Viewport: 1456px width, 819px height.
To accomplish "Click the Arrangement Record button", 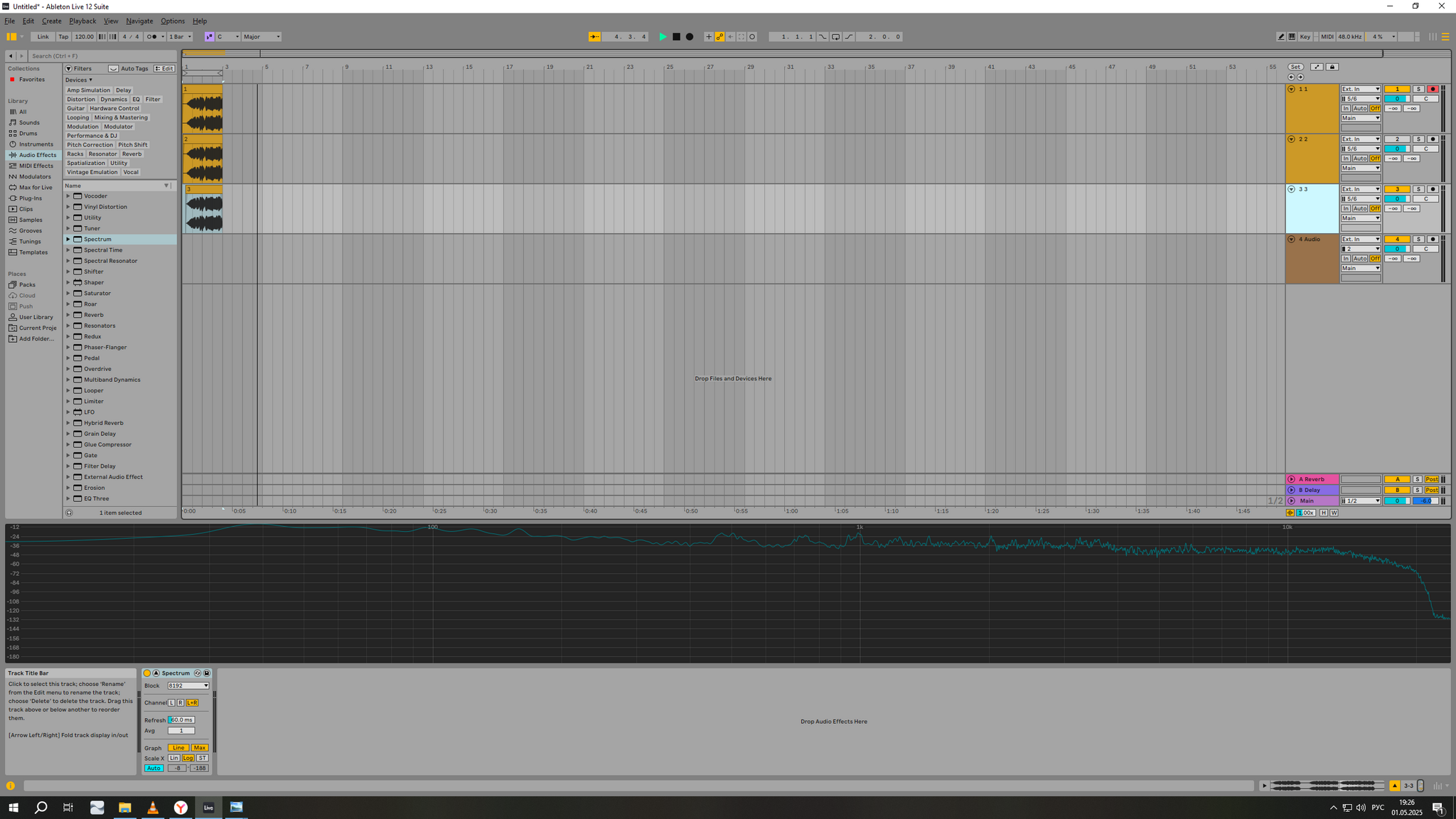I will 689,37.
